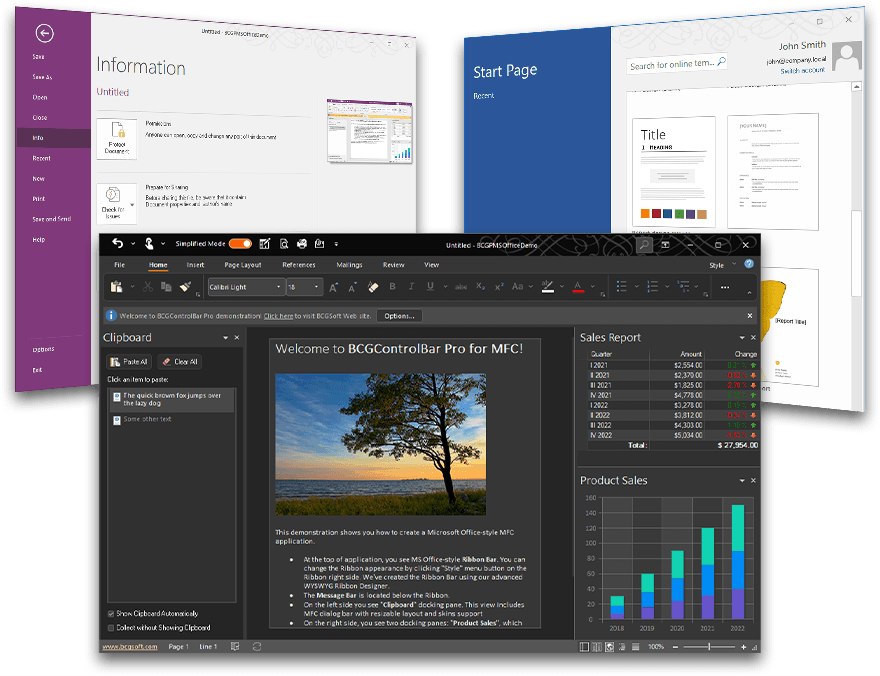This screenshot has height=676, width=880.
Task: Click the Cut scissors icon
Action: tap(148, 287)
